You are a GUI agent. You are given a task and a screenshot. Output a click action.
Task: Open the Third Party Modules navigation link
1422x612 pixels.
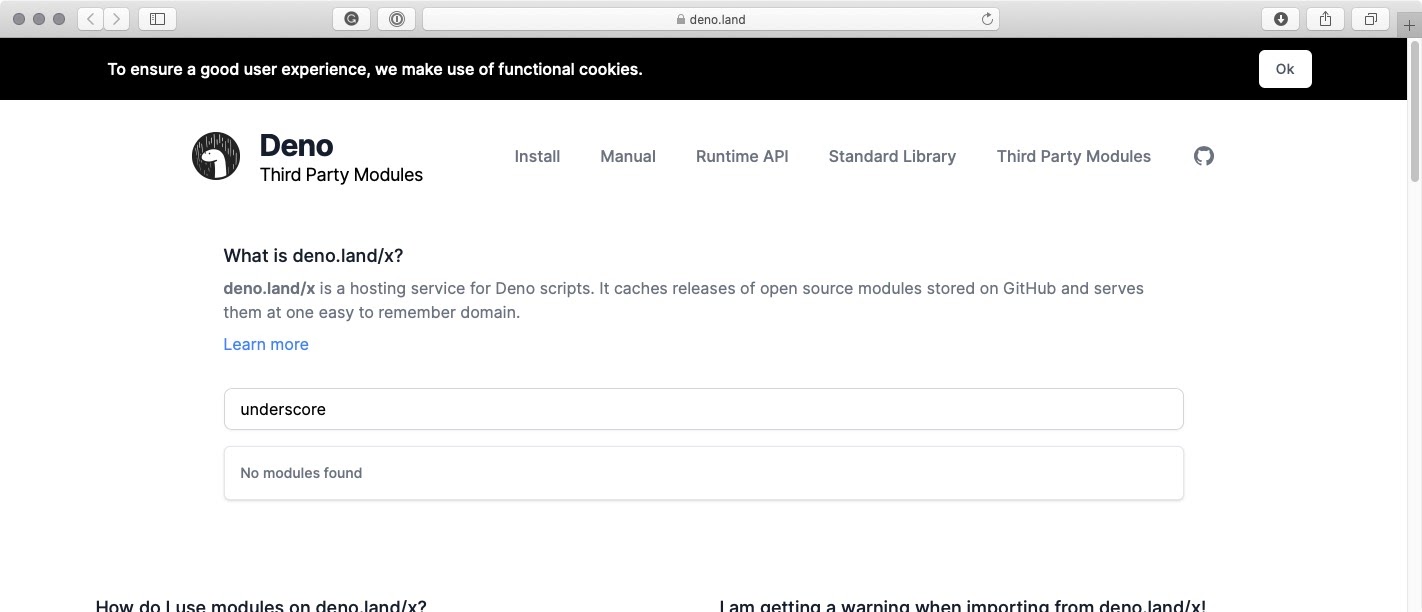click(x=1074, y=156)
